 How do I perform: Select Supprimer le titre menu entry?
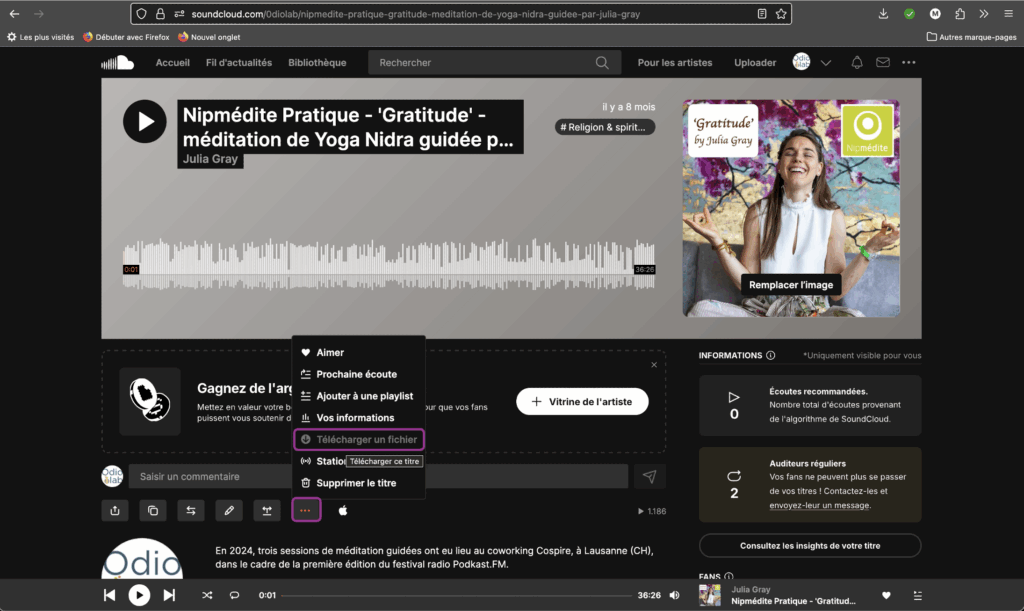point(359,483)
